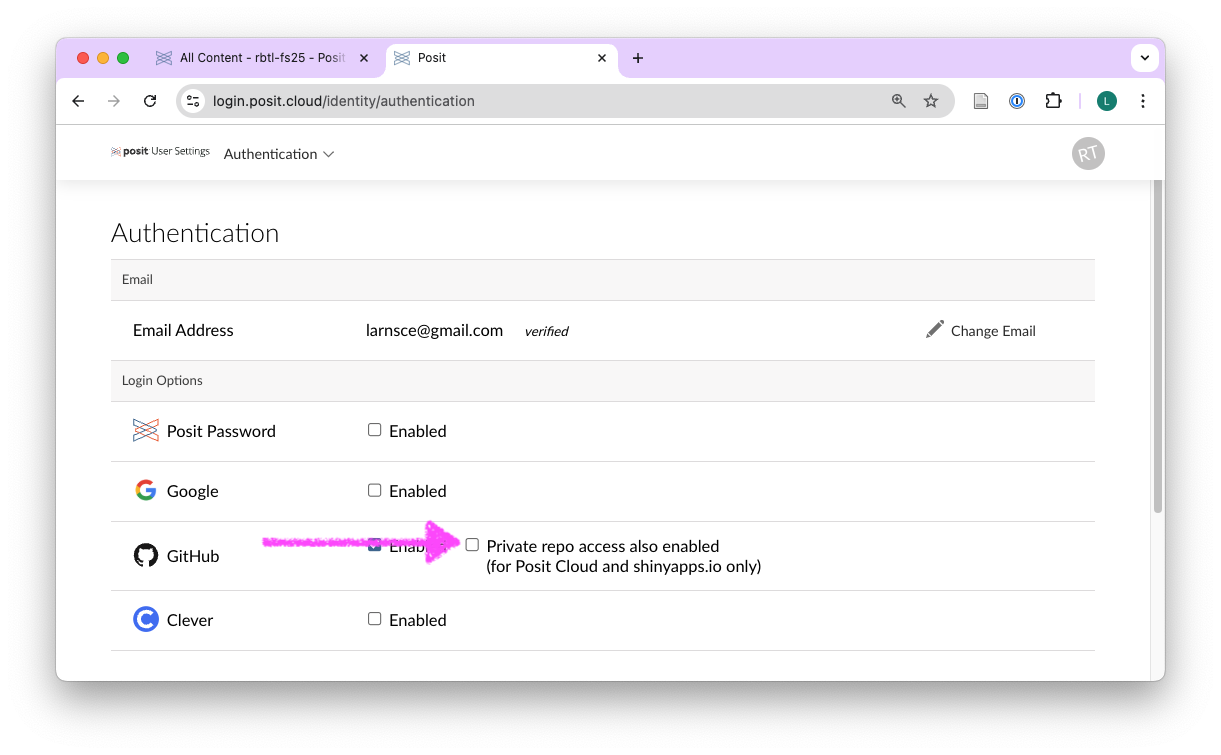The width and height of the screenshot is (1221, 755).
Task: Close the browser window
Action: [83, 58]
